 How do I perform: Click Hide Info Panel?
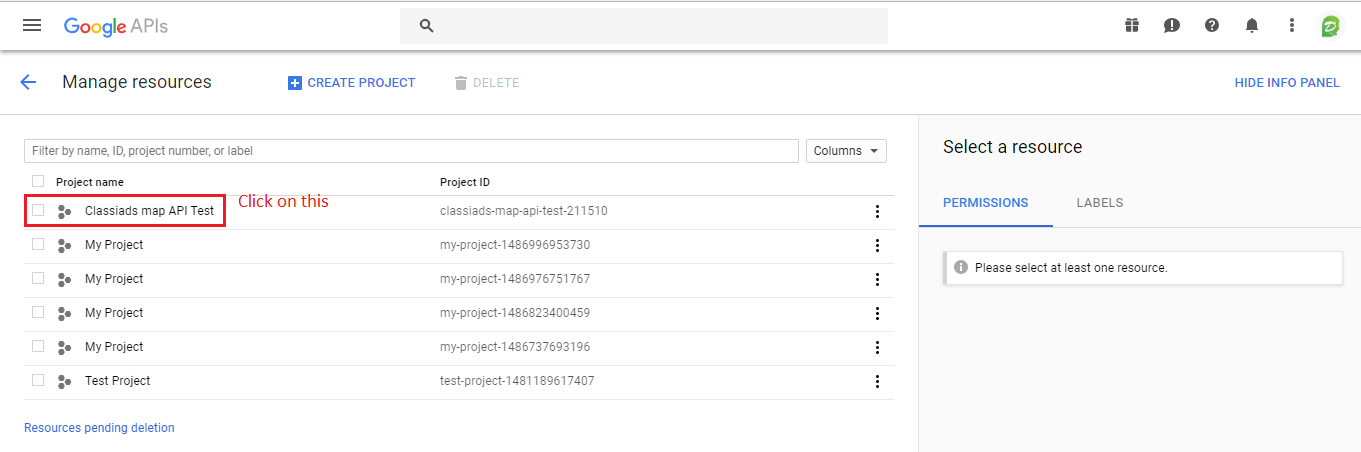point(1287,83)
